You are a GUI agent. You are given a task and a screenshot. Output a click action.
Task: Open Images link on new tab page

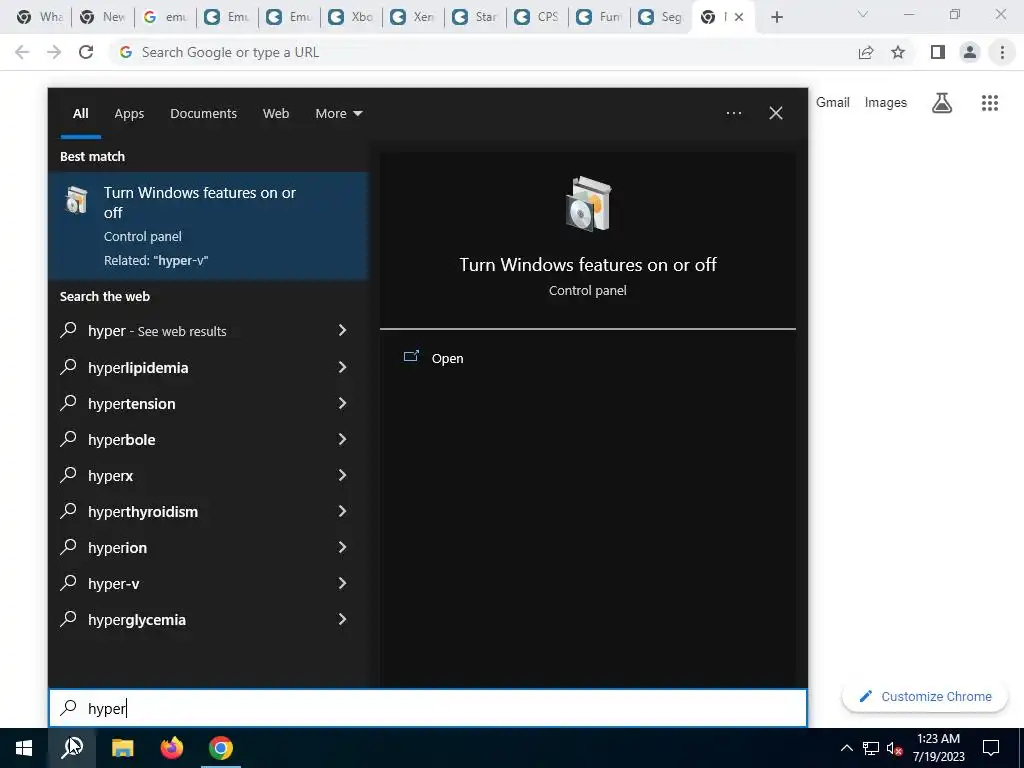click(x=886, y=103)
